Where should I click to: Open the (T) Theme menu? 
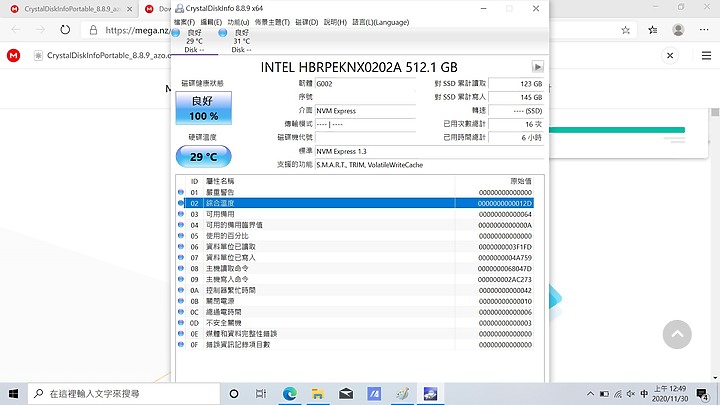pyautogui.click(x=272, y=22)
